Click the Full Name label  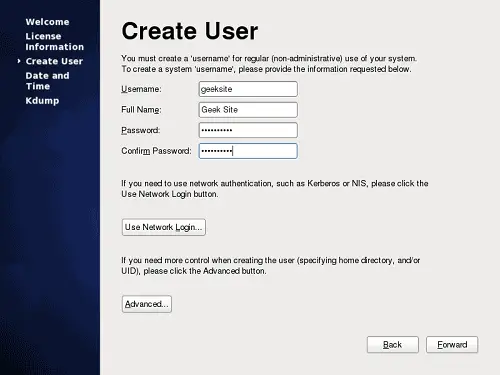tap(141, 110)
